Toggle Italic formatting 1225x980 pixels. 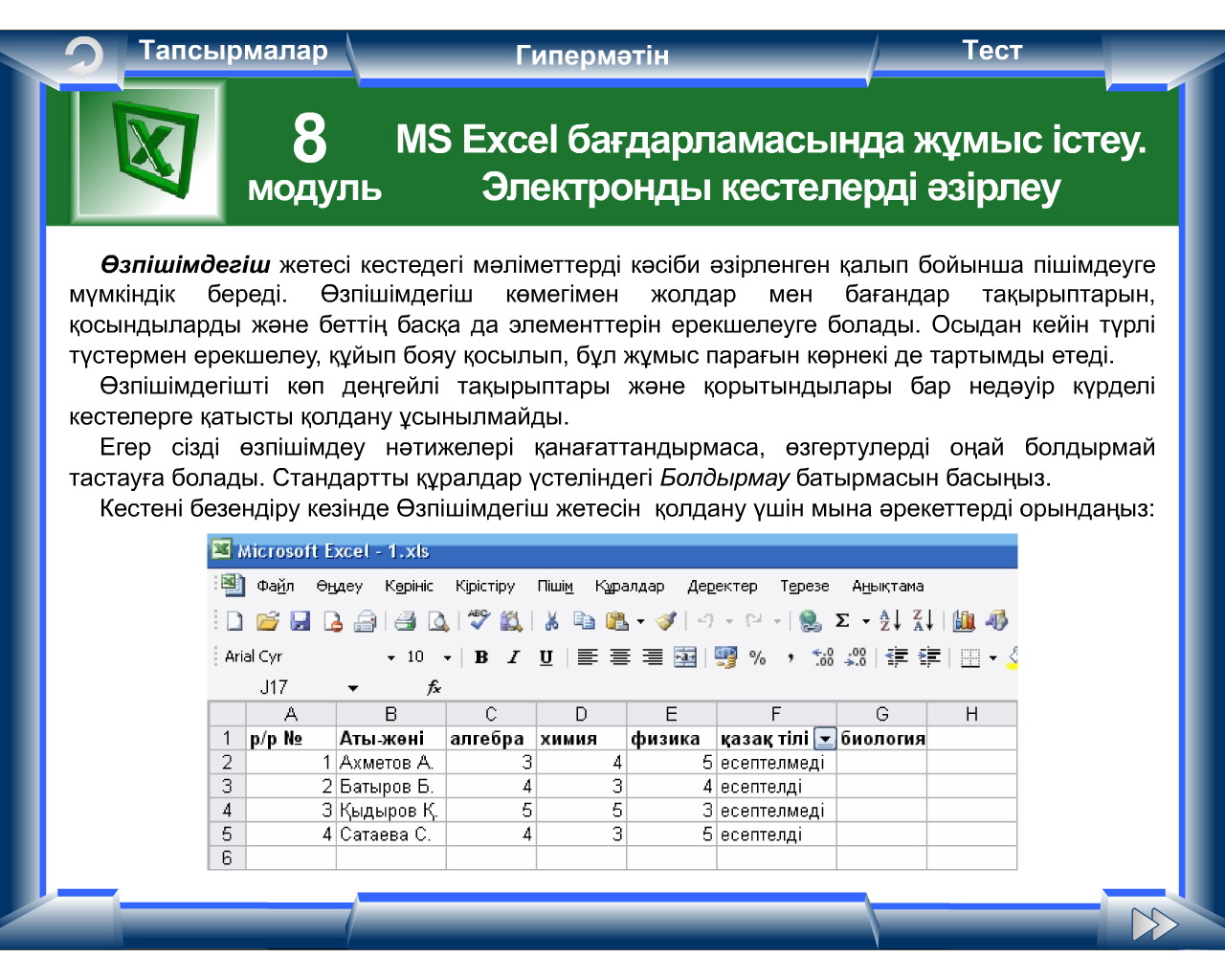pos(514,657)
